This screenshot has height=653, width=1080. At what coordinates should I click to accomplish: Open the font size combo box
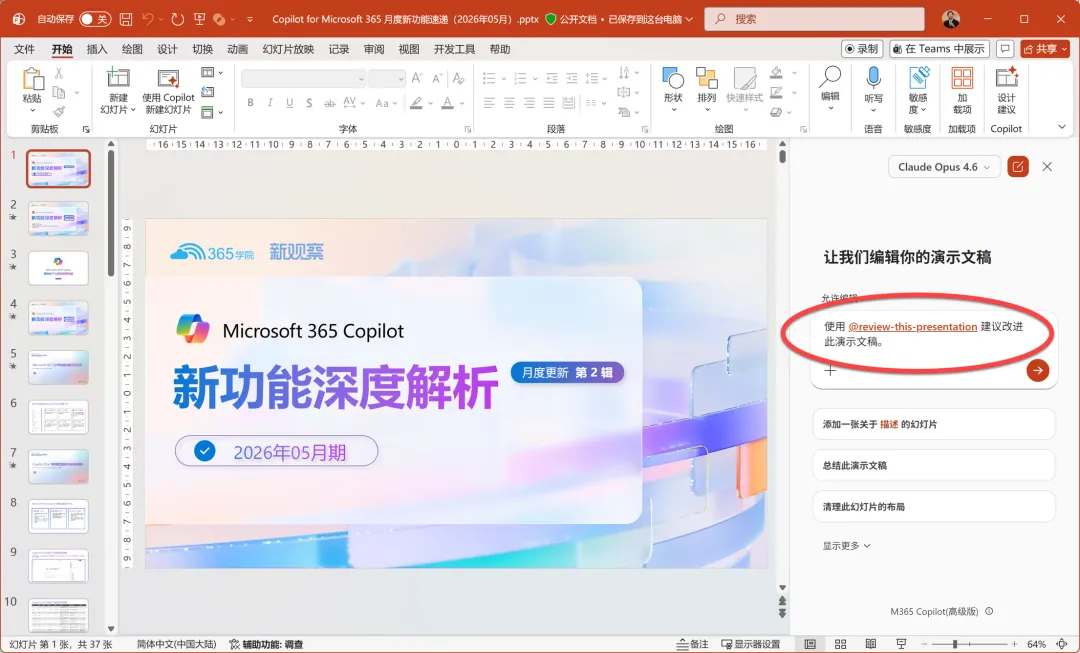pyautogui.click(x=386, y=79)
